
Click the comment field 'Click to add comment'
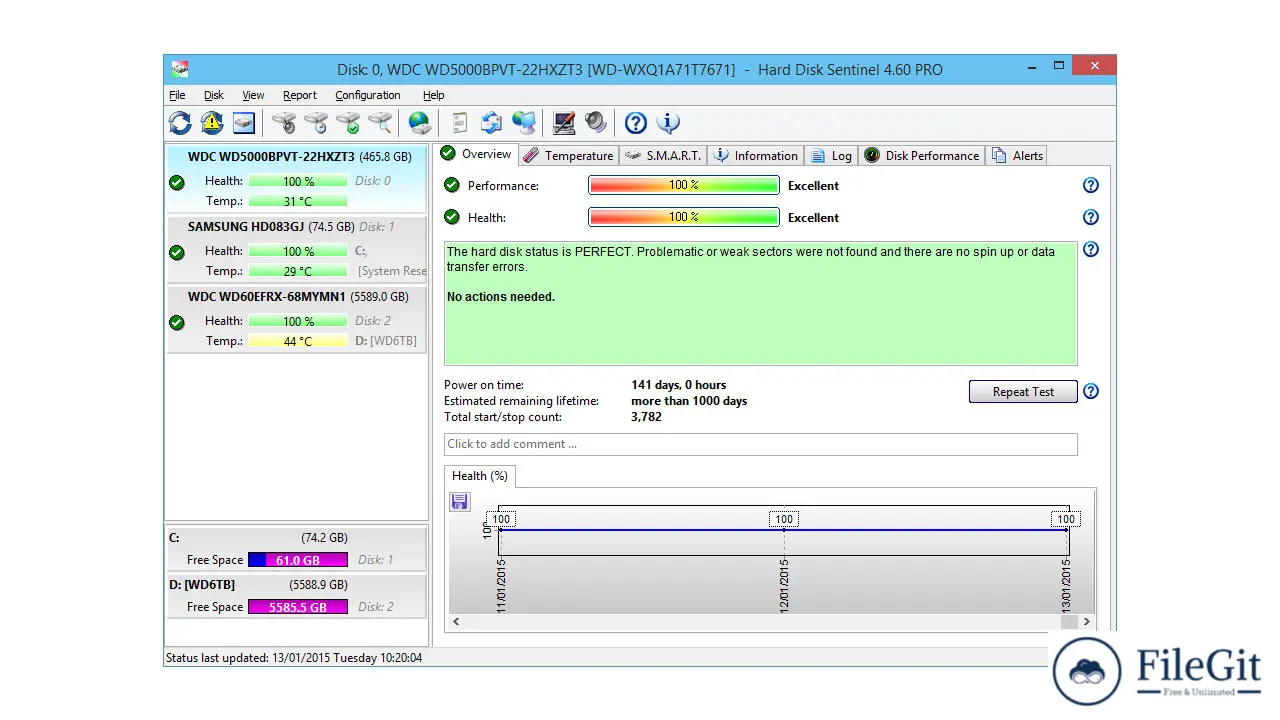click(x=760, y=444)
